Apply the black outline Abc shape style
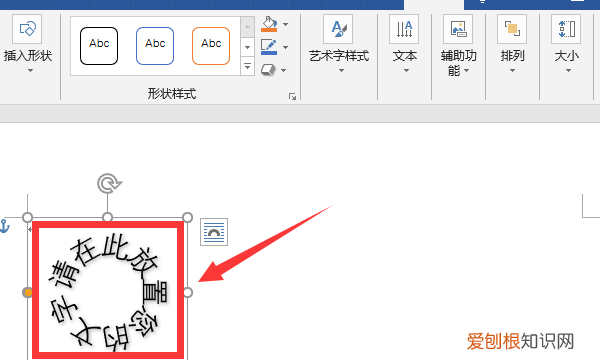The image size is (600, 360). click(99, 46)
